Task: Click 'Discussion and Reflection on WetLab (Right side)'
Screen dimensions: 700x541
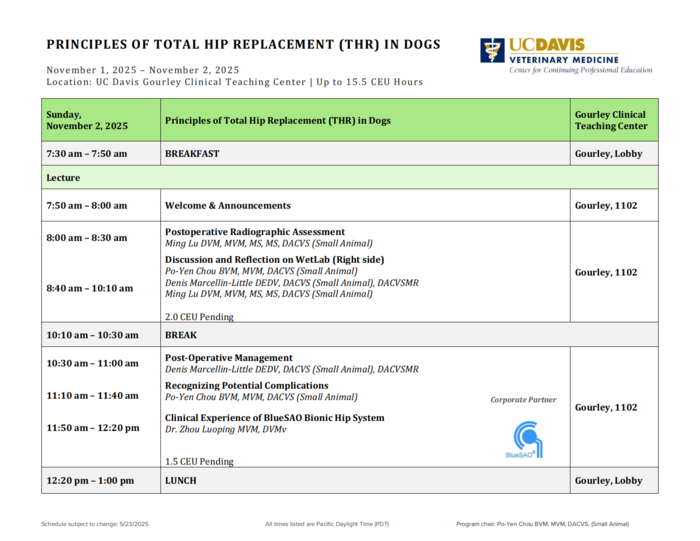Action: [x=275, y=259]
